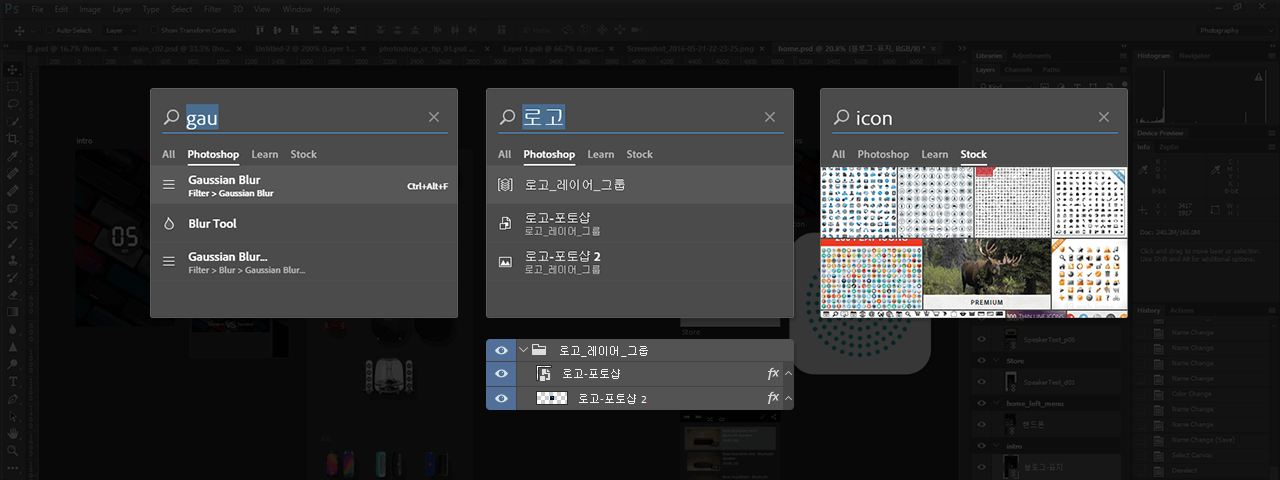Toggle visibility of 로고-포토샵 layer
Image resolution: width=1280 pixels, height=480 pixels.
501,374
